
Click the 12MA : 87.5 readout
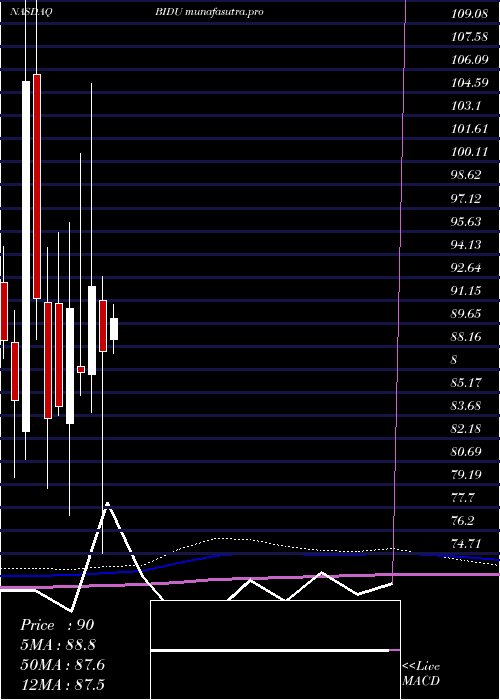click(63, 684)
